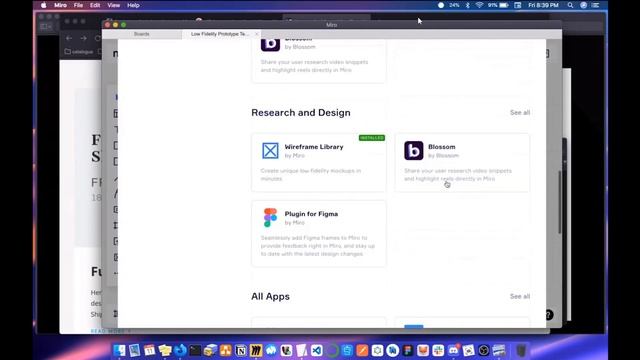Click the Blossom logo in Research and Design
Viewport: 640px width, 360px height.
coord(413,151)
